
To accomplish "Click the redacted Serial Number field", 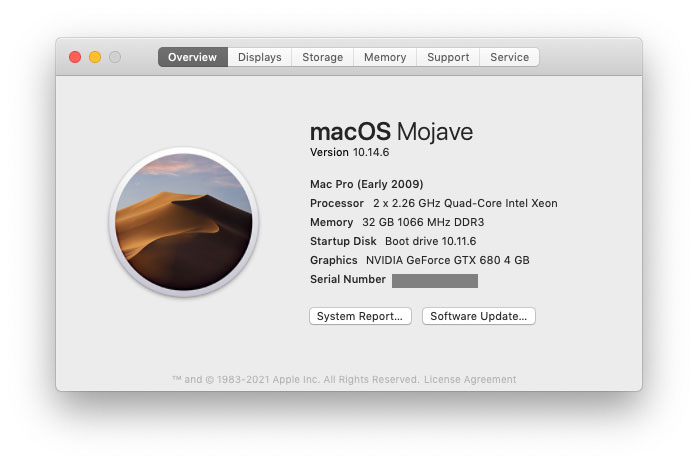I will coord(435,281).
